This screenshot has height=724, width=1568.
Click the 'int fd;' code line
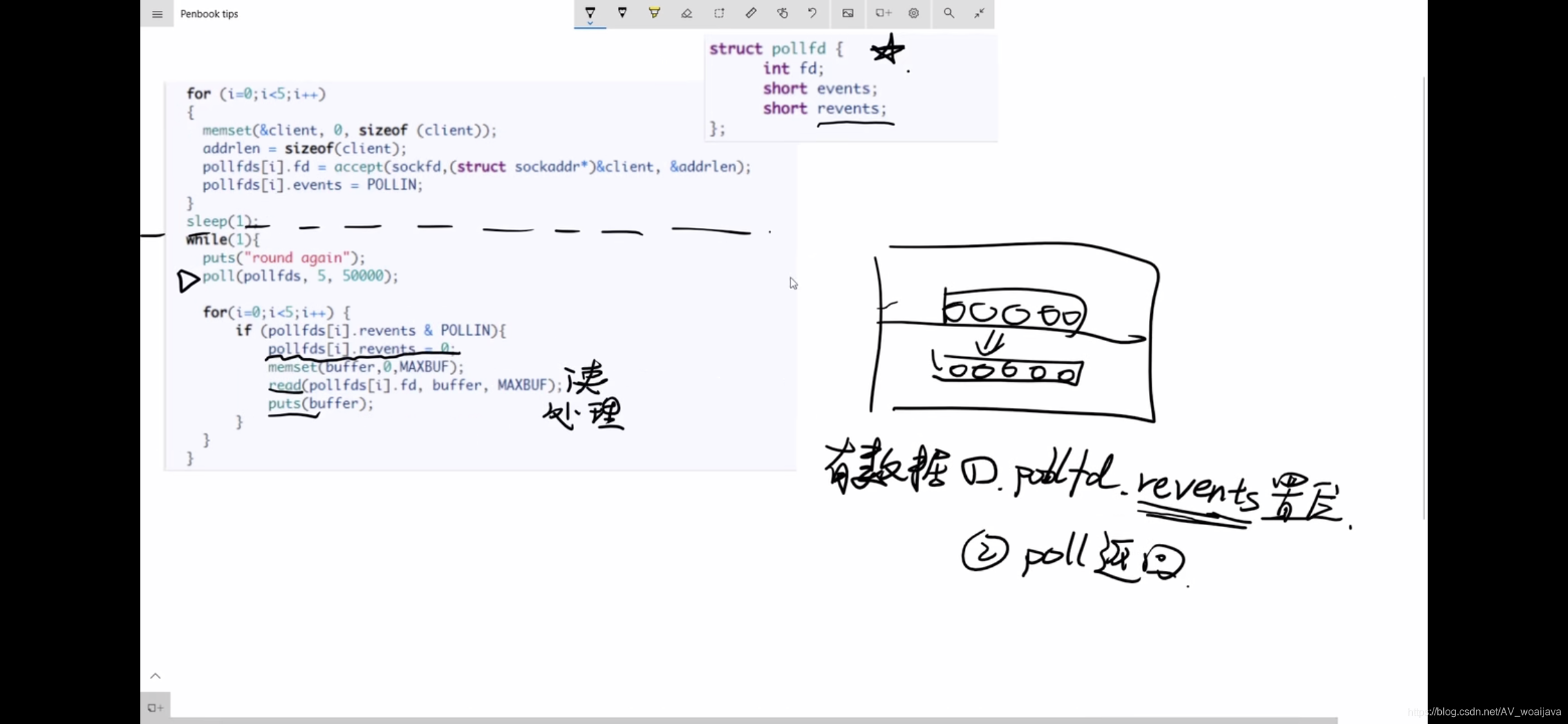pyautogui.click(x=793, y=68)
